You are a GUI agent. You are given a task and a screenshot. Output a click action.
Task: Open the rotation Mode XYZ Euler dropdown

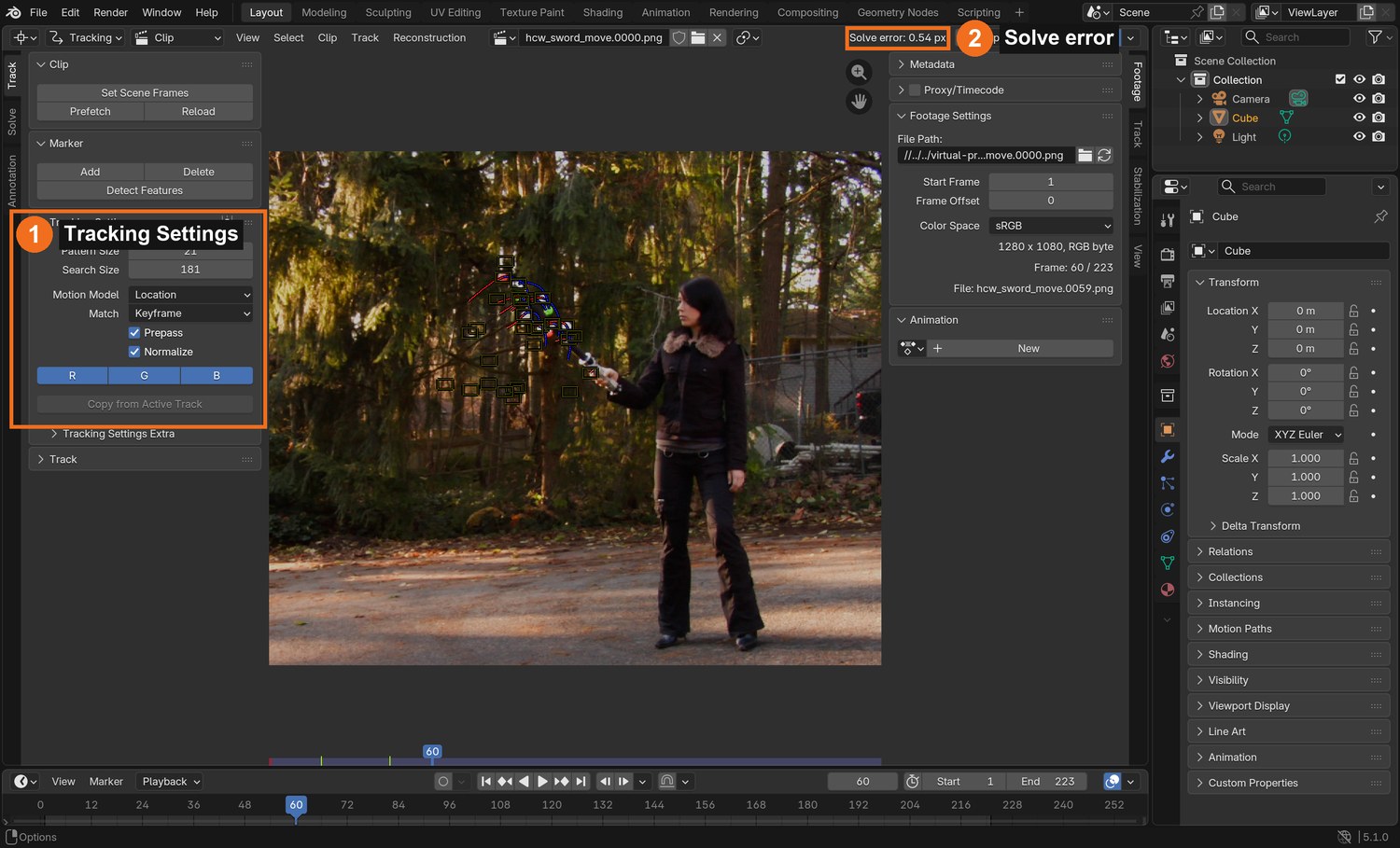[x=1307, y=435]
